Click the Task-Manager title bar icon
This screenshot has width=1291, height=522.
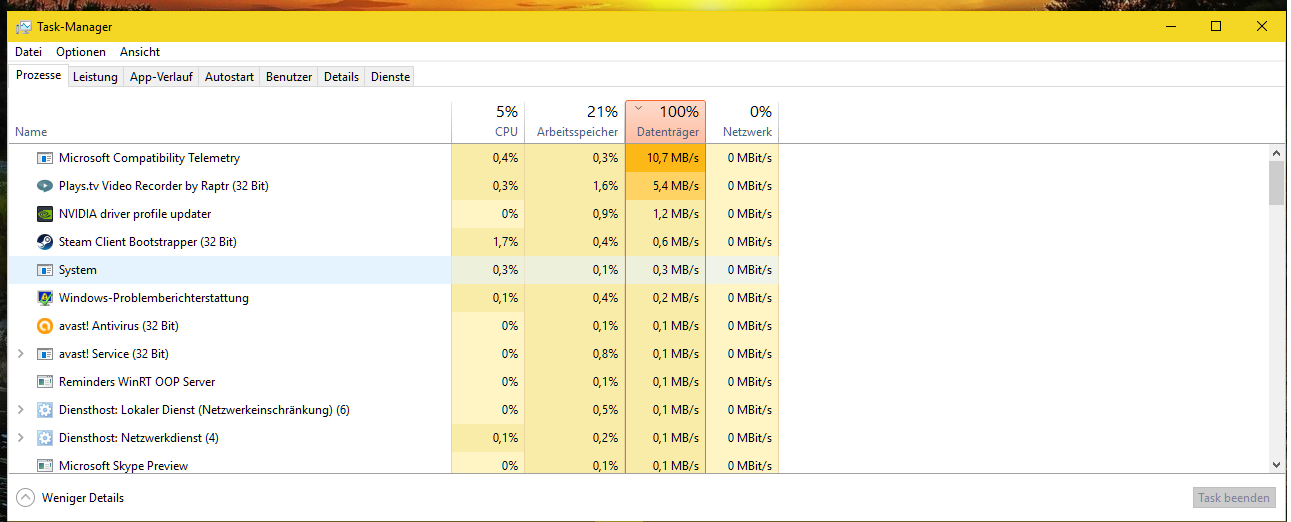(x=24, y=27)
